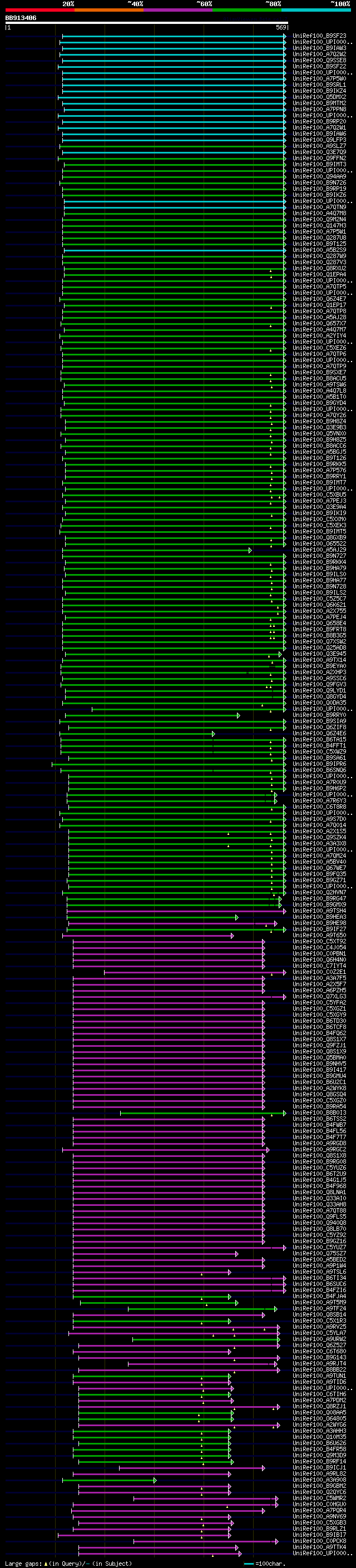Open hit UniRef100_B9SF23
The width and height of the screenshot is (356, 1568).
pos(319,36)
